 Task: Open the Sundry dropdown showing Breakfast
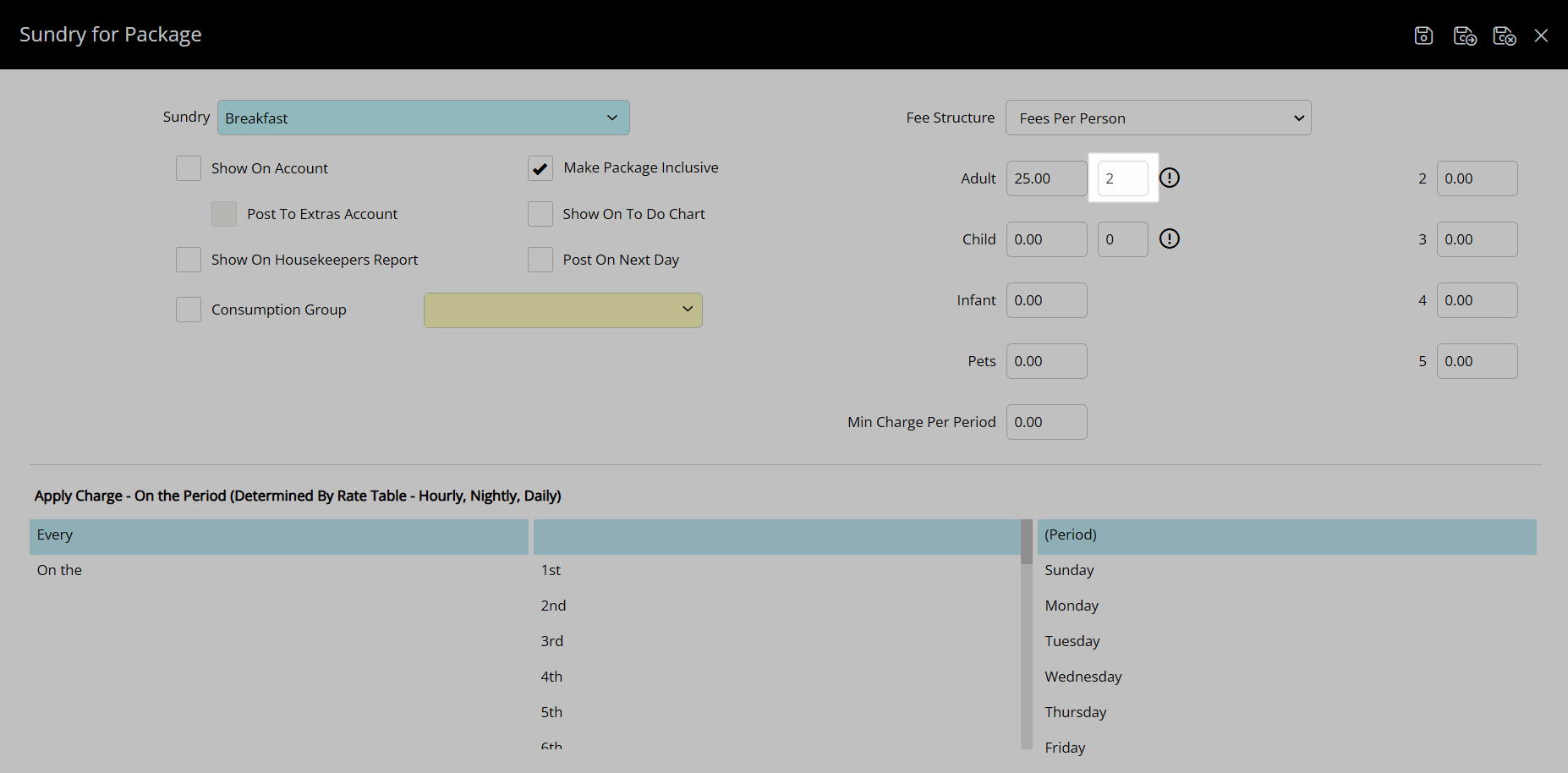coord(423,118)
